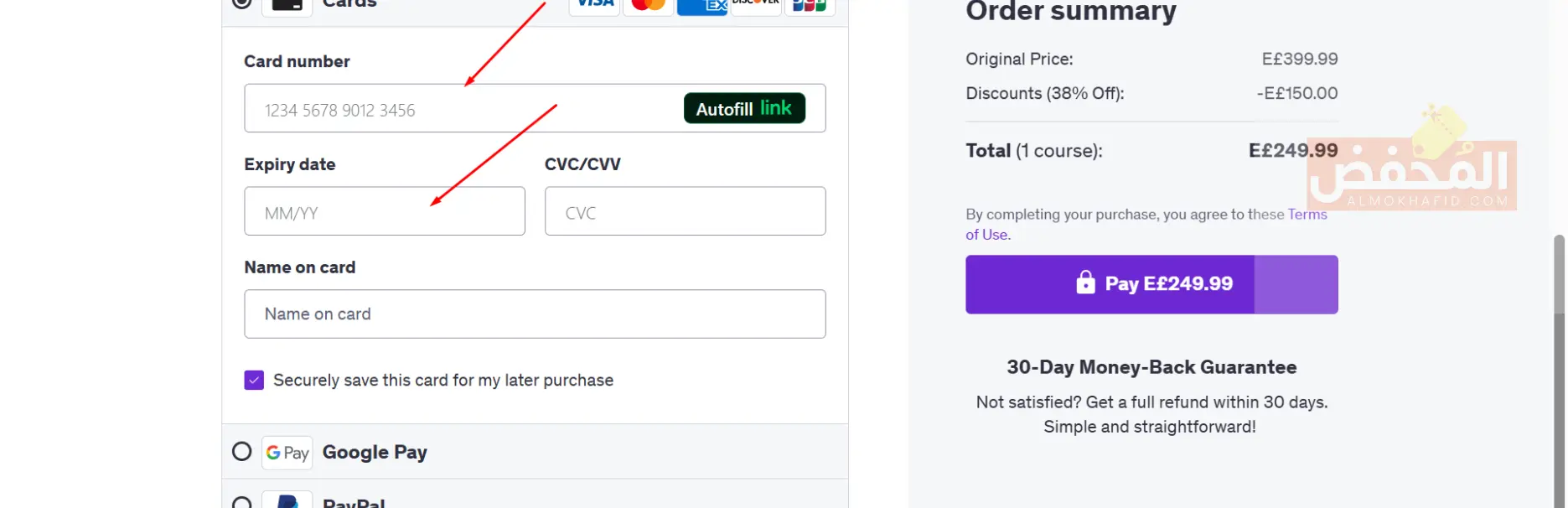Click the credit card icon beside Cards

click(287, 4)
